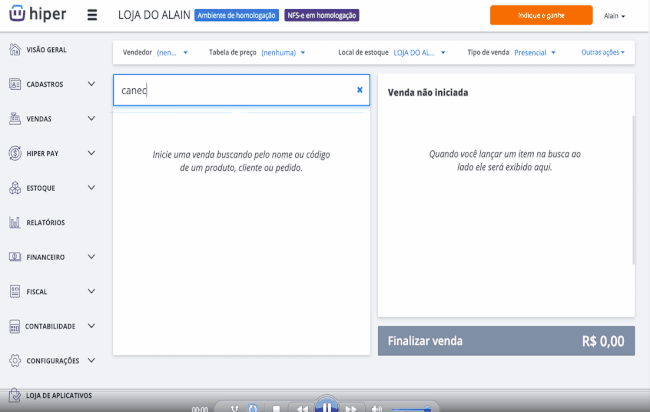The image size is (650, 412).
Task: Stop the media player playback
Action: (276, 409)
